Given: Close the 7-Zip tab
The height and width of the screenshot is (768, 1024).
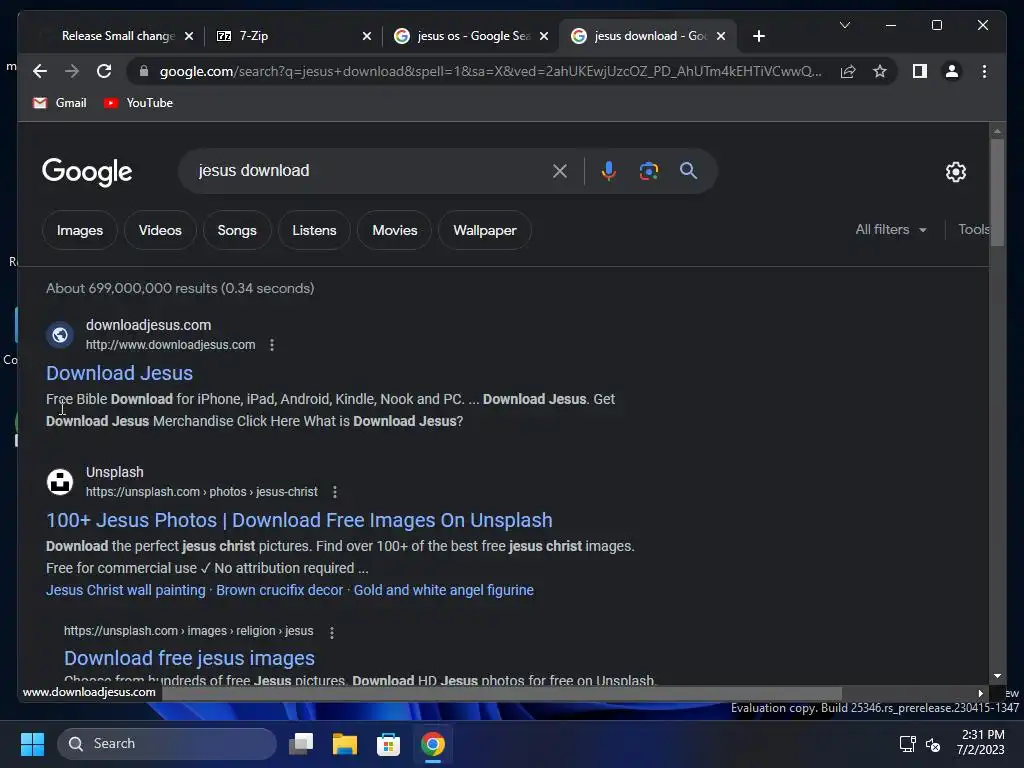Looking at the screenshot, I should click(x=366, y=36).
